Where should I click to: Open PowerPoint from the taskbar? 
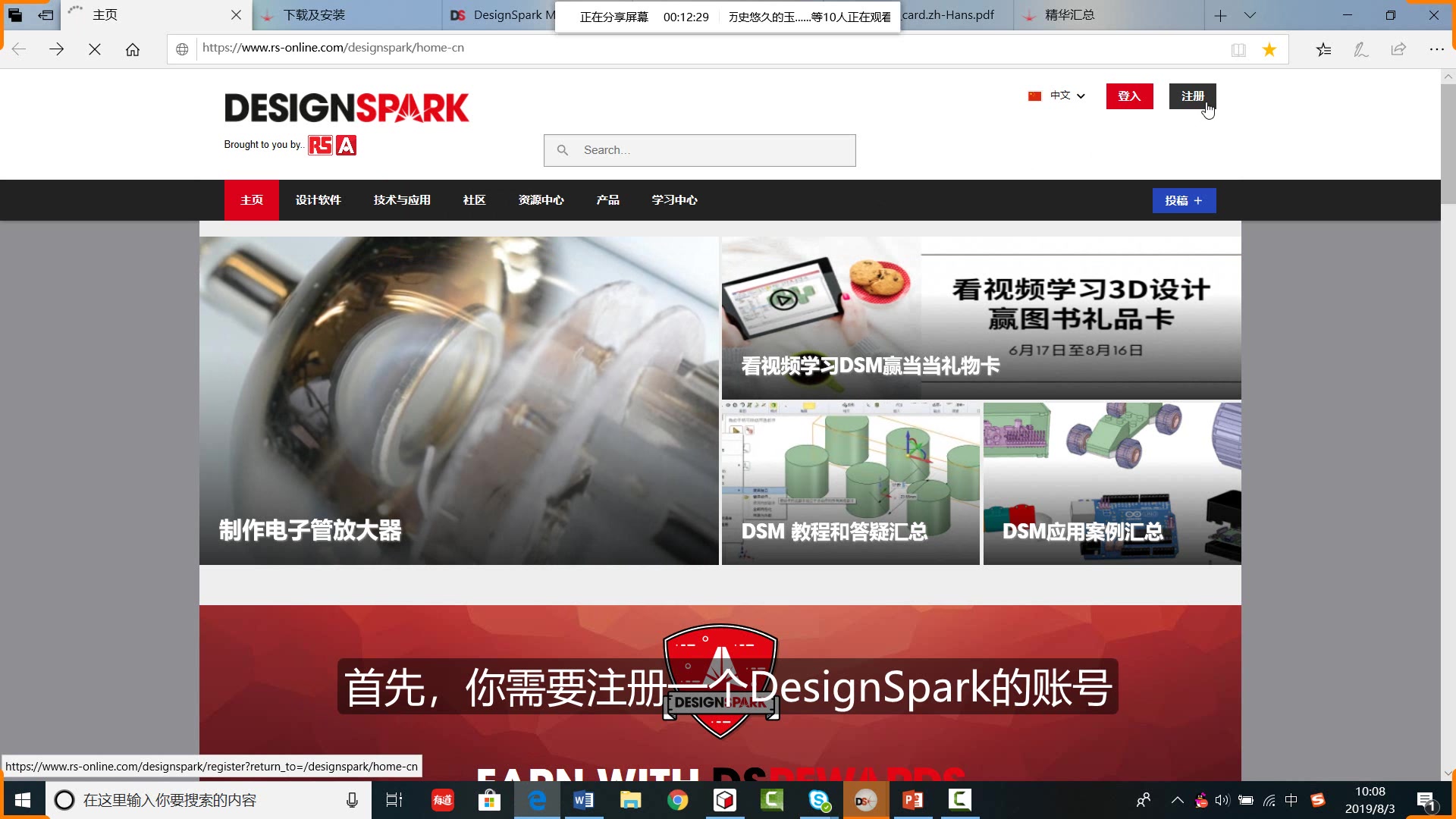912,800
